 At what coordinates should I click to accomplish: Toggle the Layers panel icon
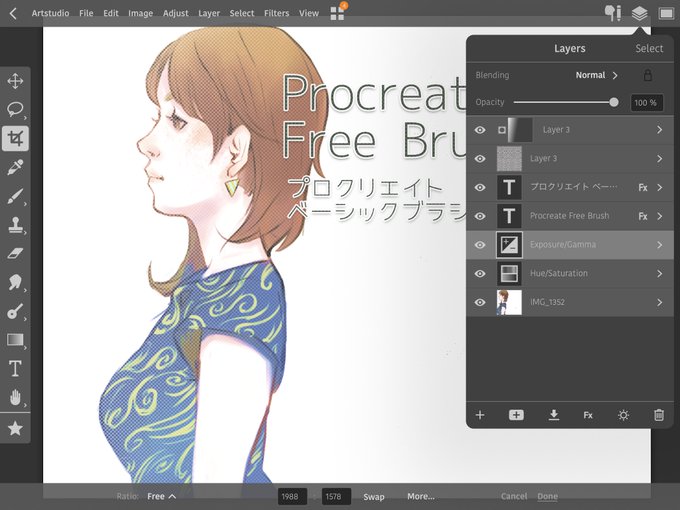(640, 13)
